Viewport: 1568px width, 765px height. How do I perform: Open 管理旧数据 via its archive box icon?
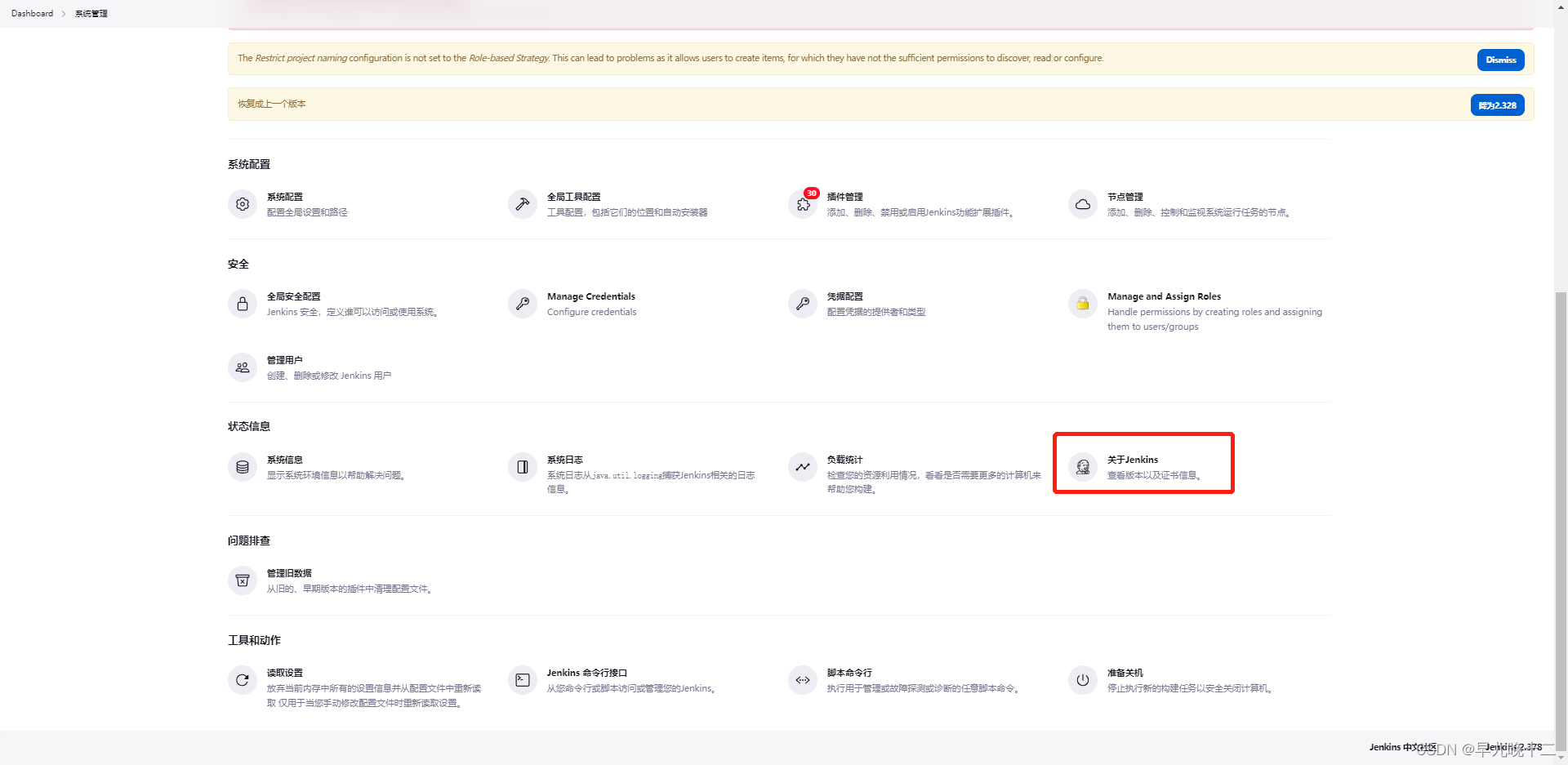point(243,580)
